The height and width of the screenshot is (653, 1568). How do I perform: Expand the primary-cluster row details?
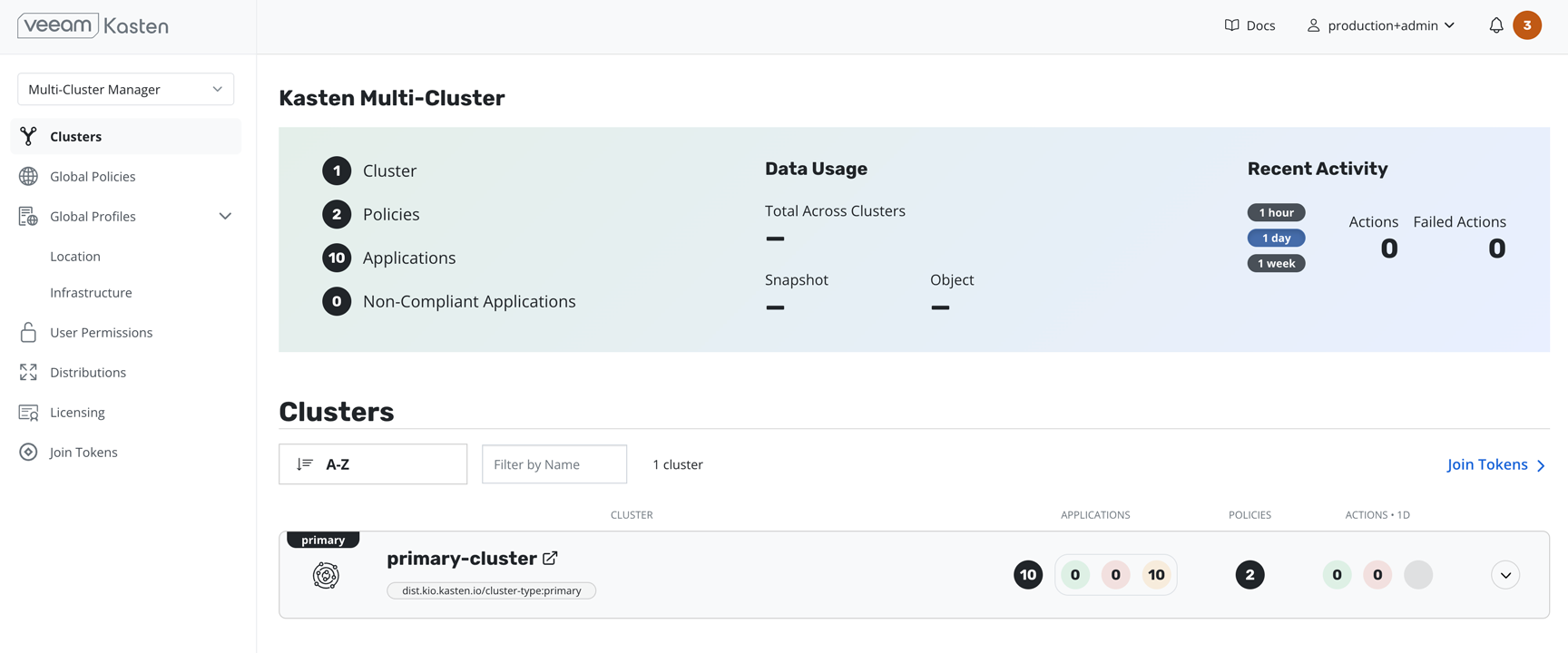[x=1504, y=575]
